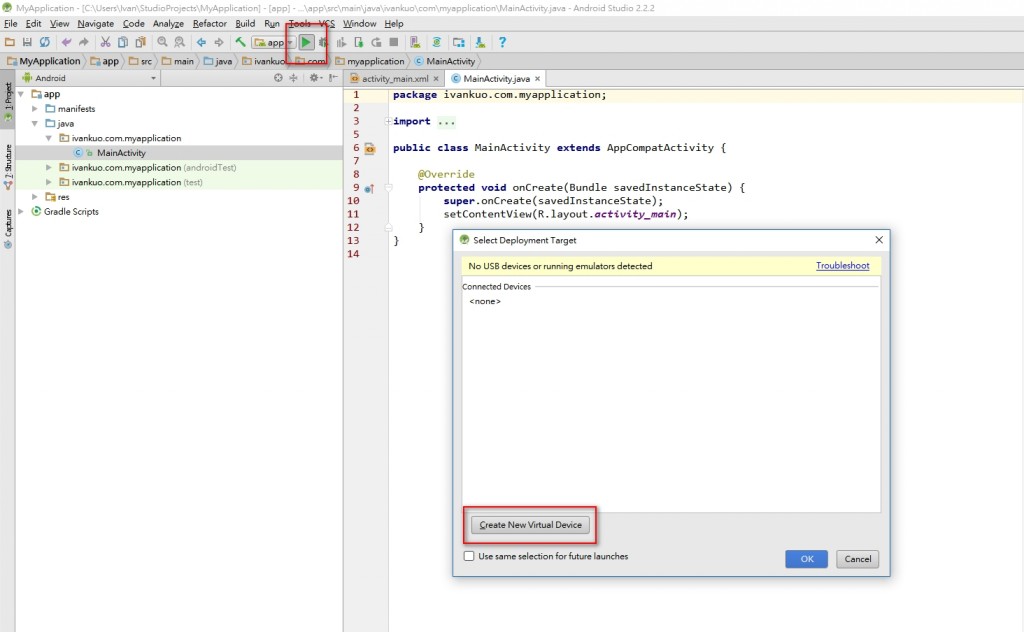The image size is (1024, 632).
Task: Select MainActivity in the project tree
Action: [121, 153]
